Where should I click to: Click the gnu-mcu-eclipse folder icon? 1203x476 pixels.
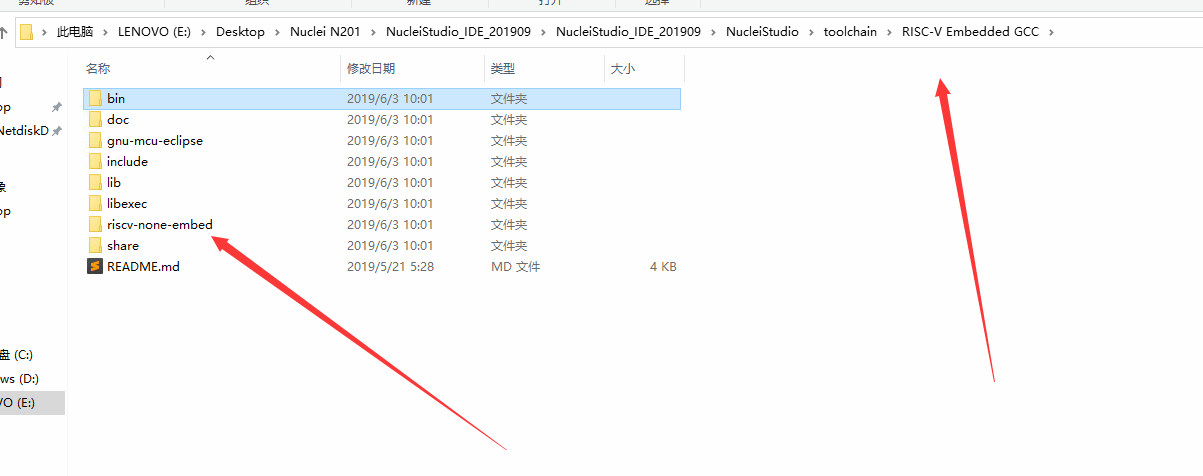click(x=95, y=140)
